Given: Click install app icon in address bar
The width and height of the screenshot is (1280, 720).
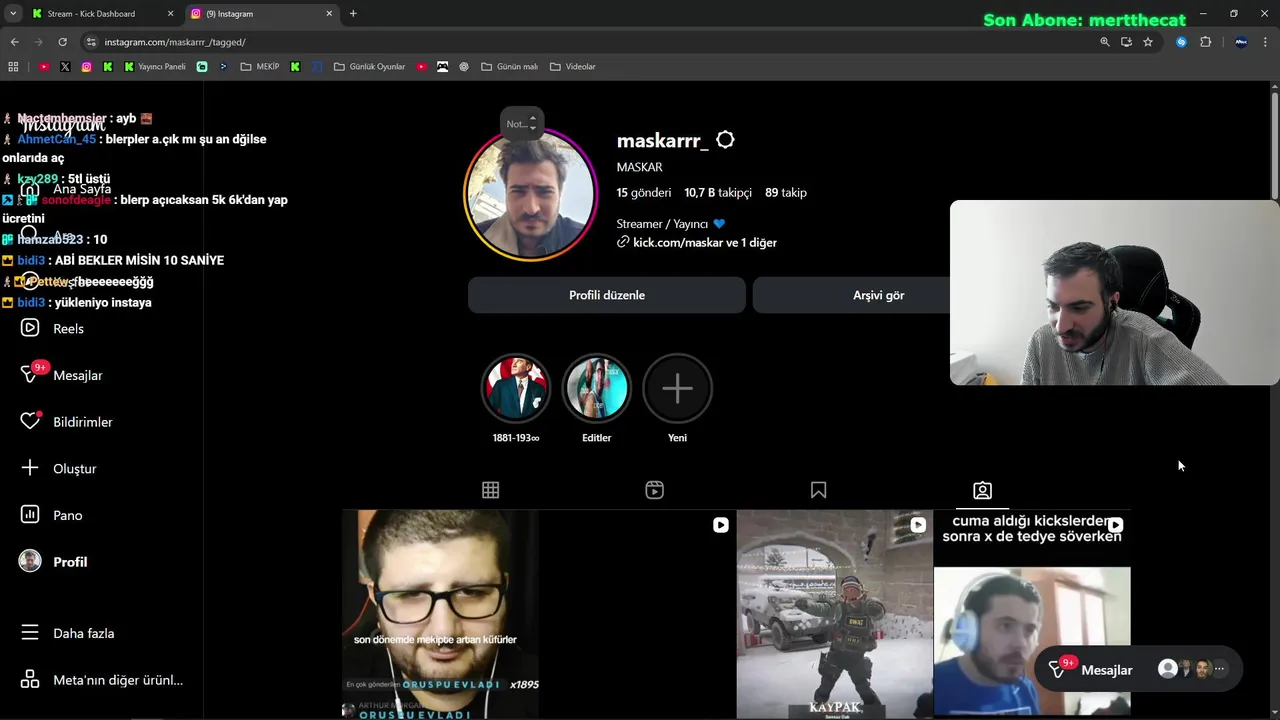Looking at the screenshot, I should [1126, 42].
